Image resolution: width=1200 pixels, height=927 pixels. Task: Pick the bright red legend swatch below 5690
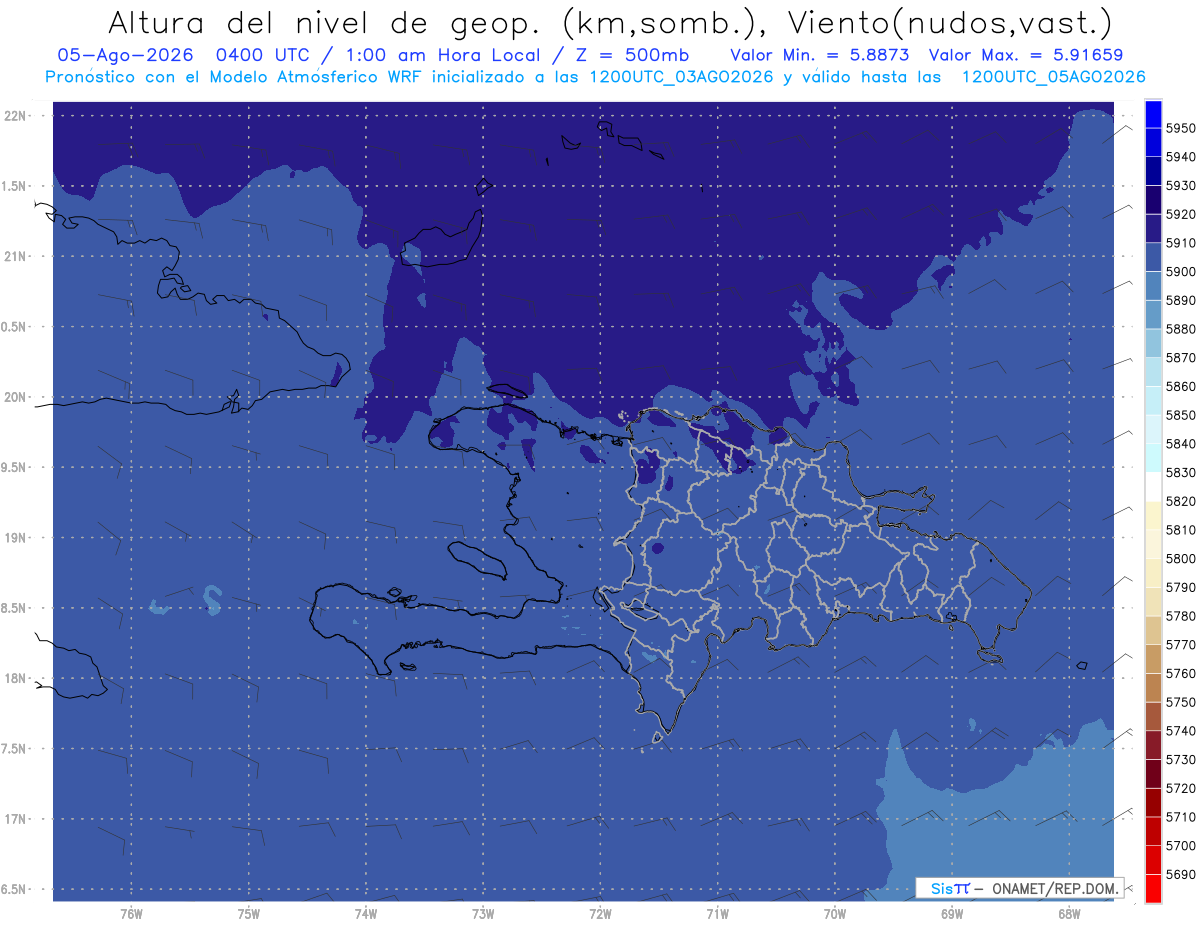(1153, 888)
